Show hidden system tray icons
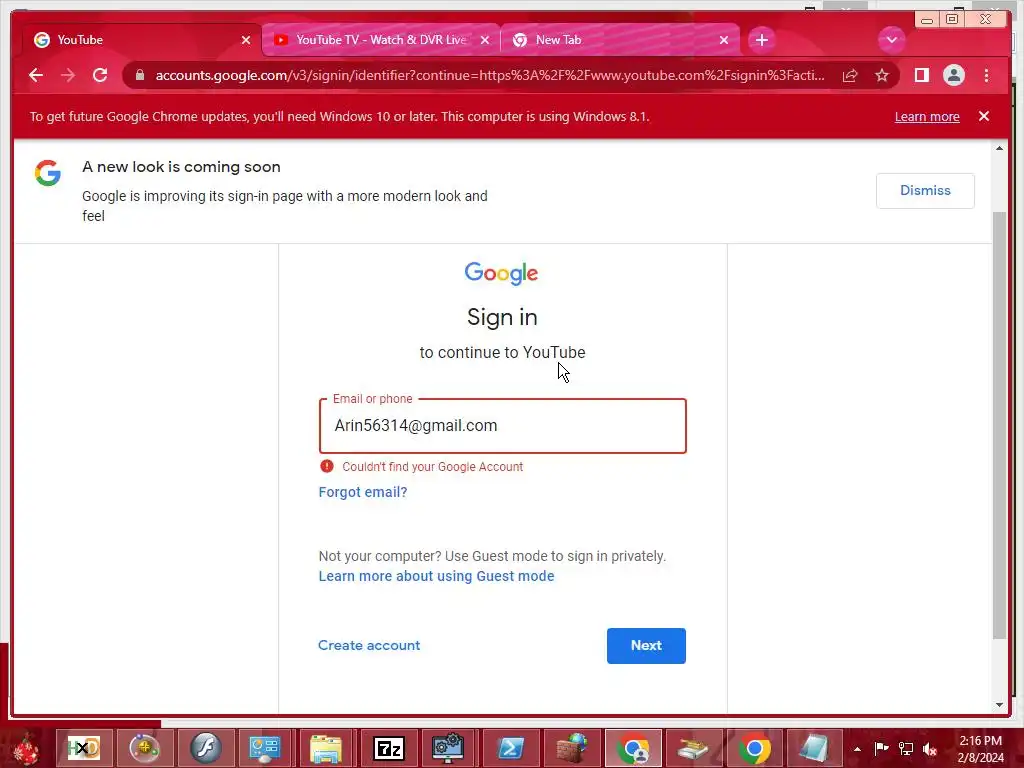 [857, 749]
